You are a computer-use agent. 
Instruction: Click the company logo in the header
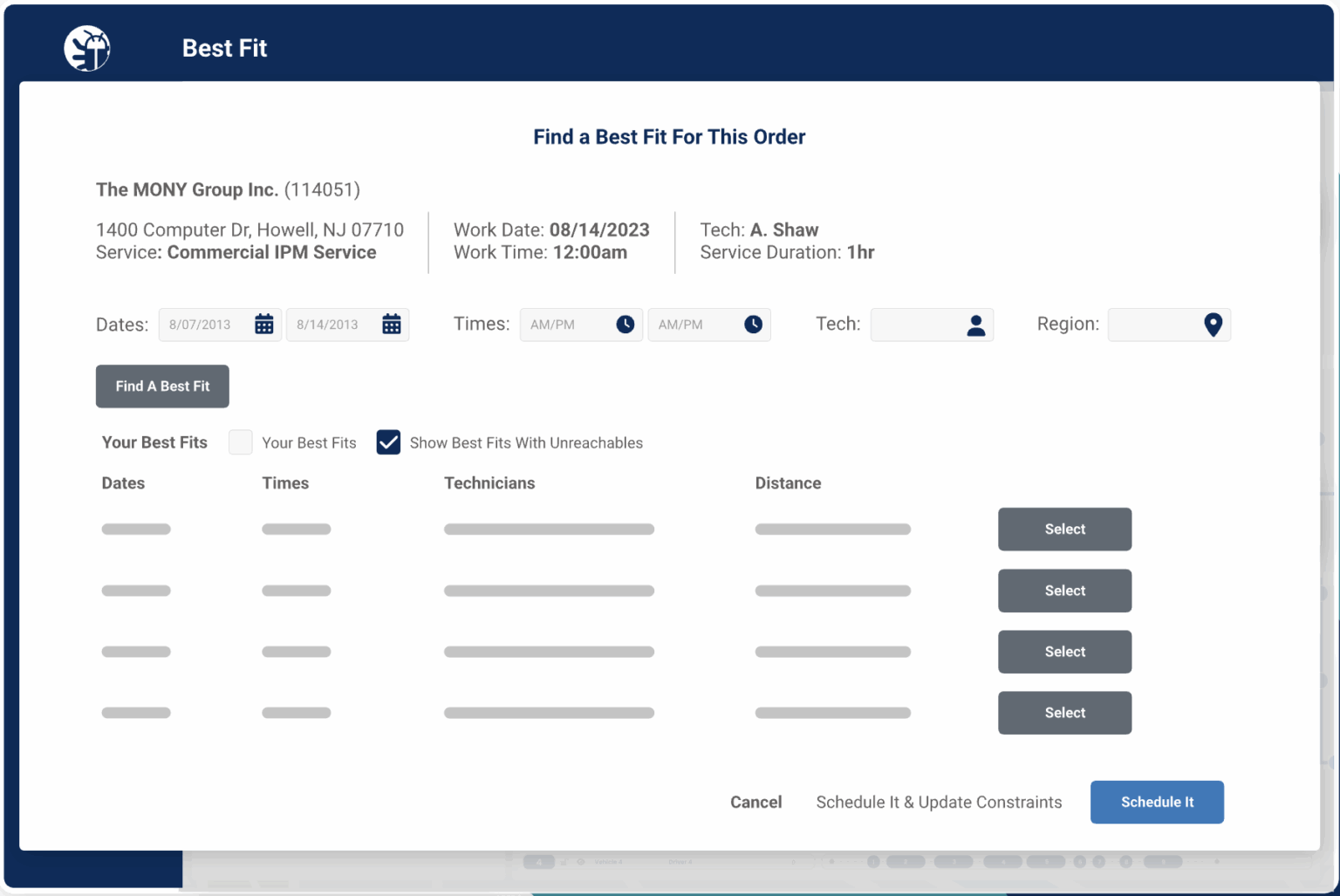click(86, 48)
